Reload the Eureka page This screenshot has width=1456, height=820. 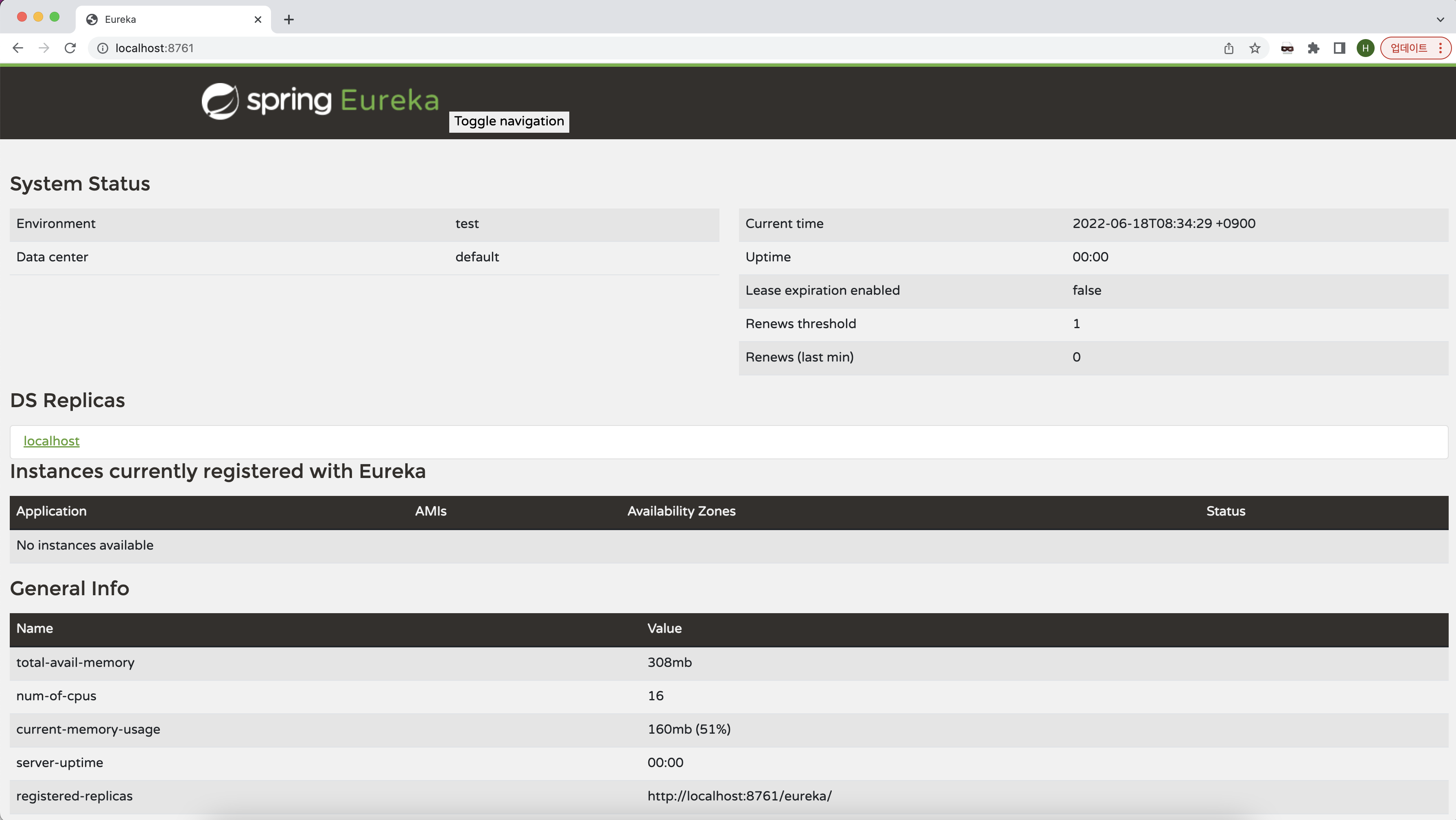(70, 48)
